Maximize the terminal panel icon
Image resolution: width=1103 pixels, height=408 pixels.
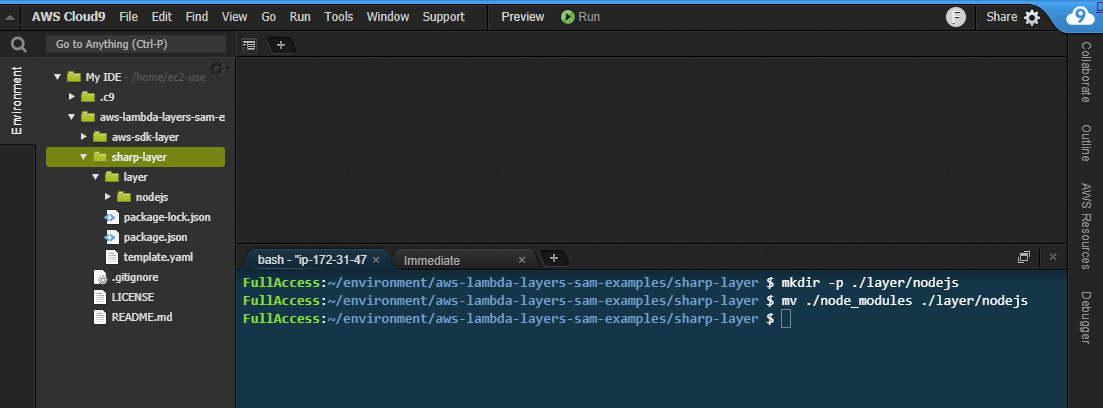[1024, 257]
